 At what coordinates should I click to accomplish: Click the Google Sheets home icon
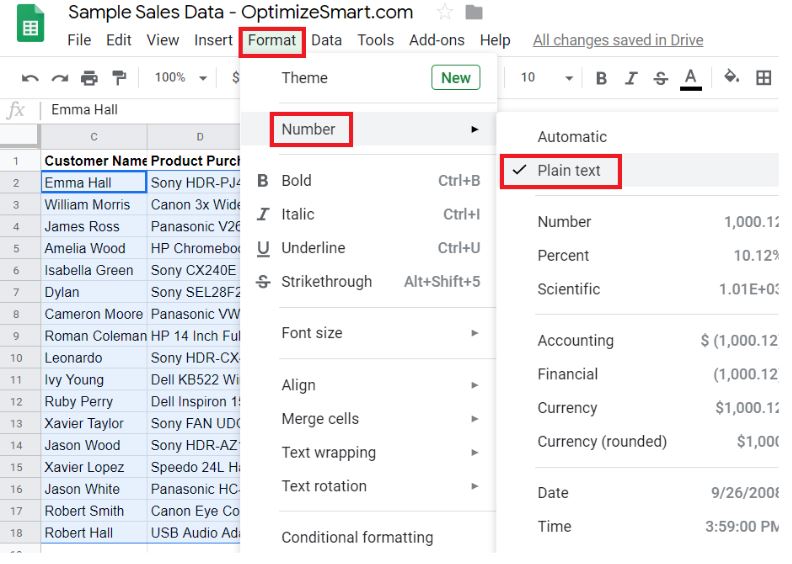coord(30,23)
